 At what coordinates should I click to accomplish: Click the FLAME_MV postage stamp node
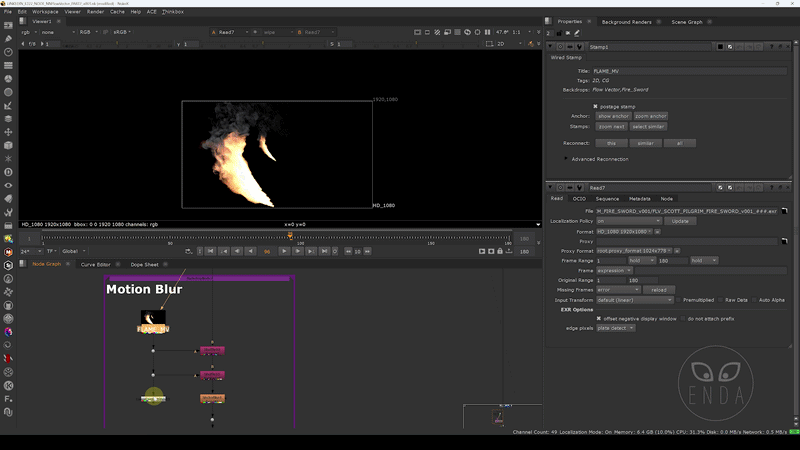[153, 321]
